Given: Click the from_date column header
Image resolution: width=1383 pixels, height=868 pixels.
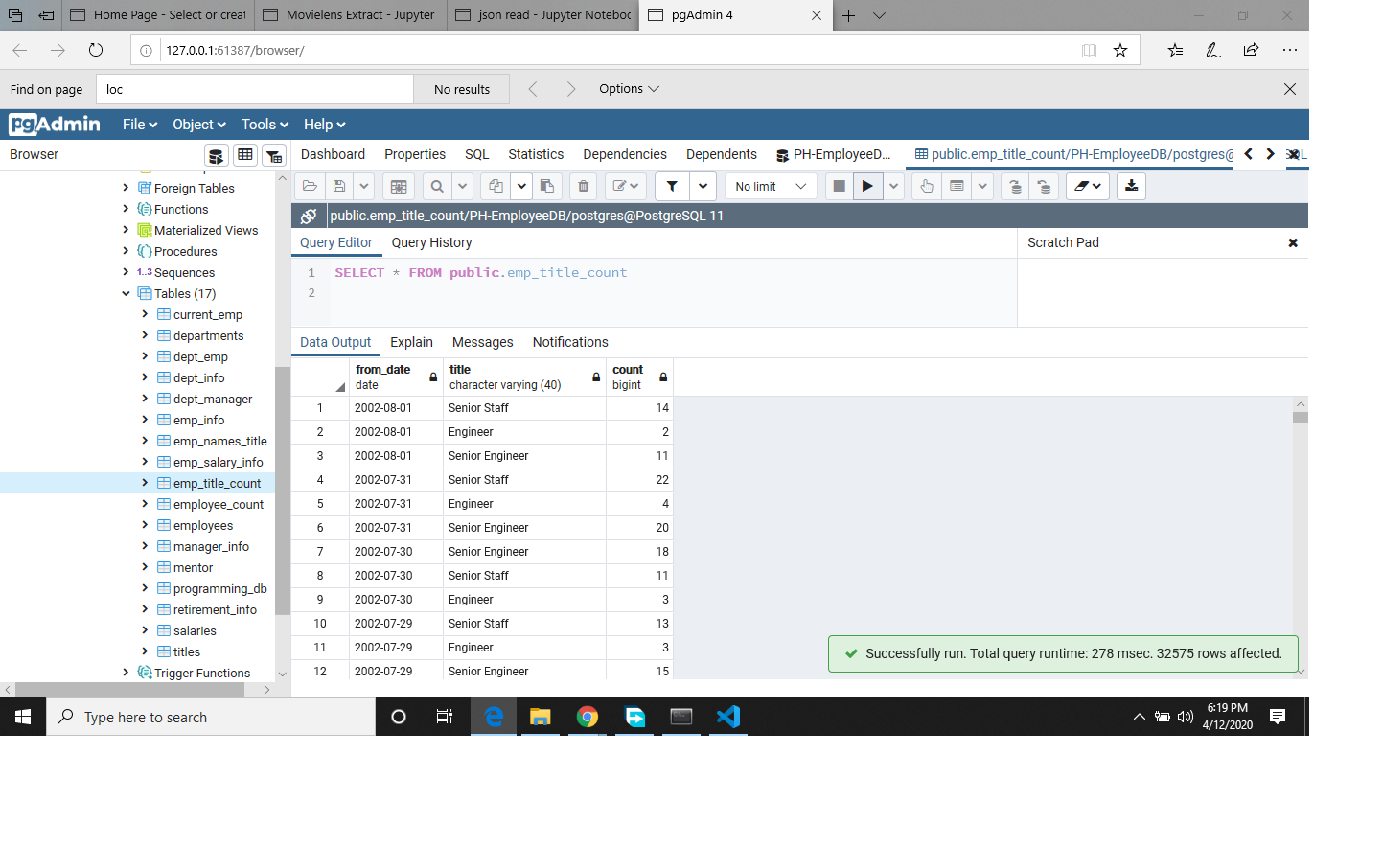Looking at the screenshot, I should tap(397, 377).
